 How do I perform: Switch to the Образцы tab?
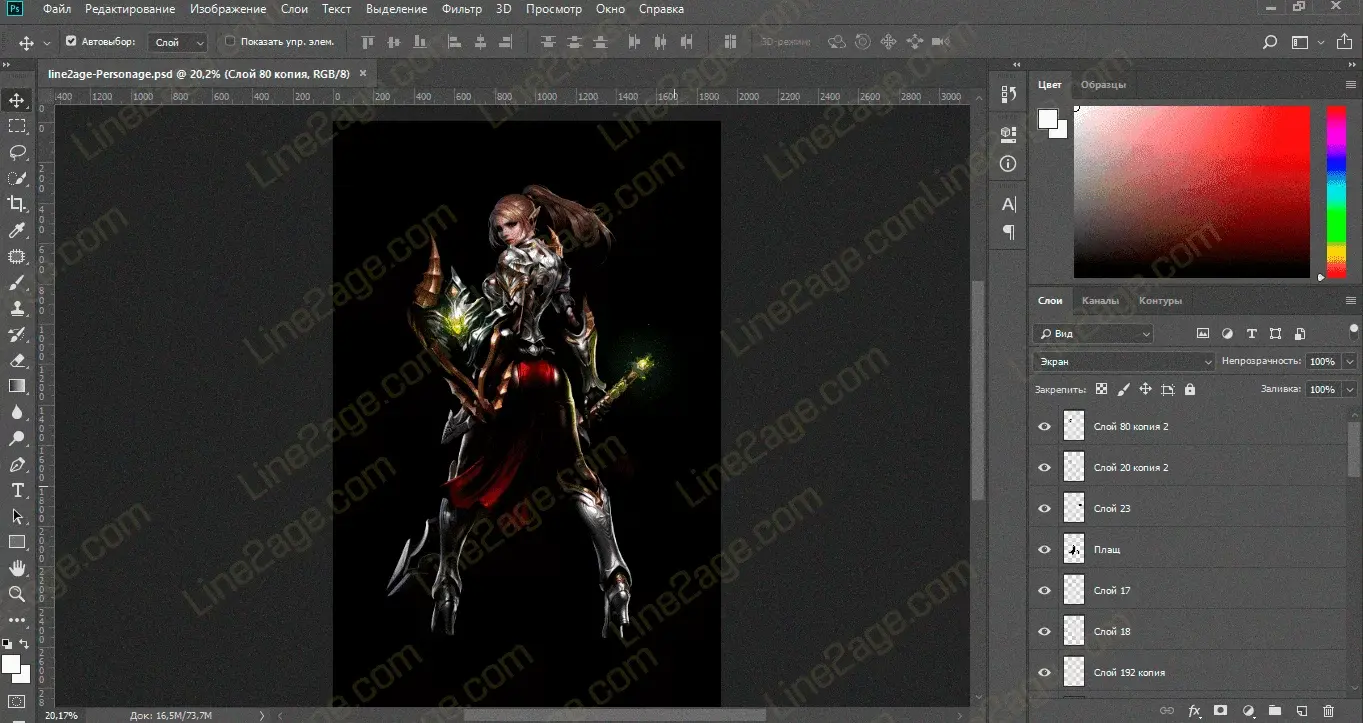pyautogui.click(x=1103, y=85)
